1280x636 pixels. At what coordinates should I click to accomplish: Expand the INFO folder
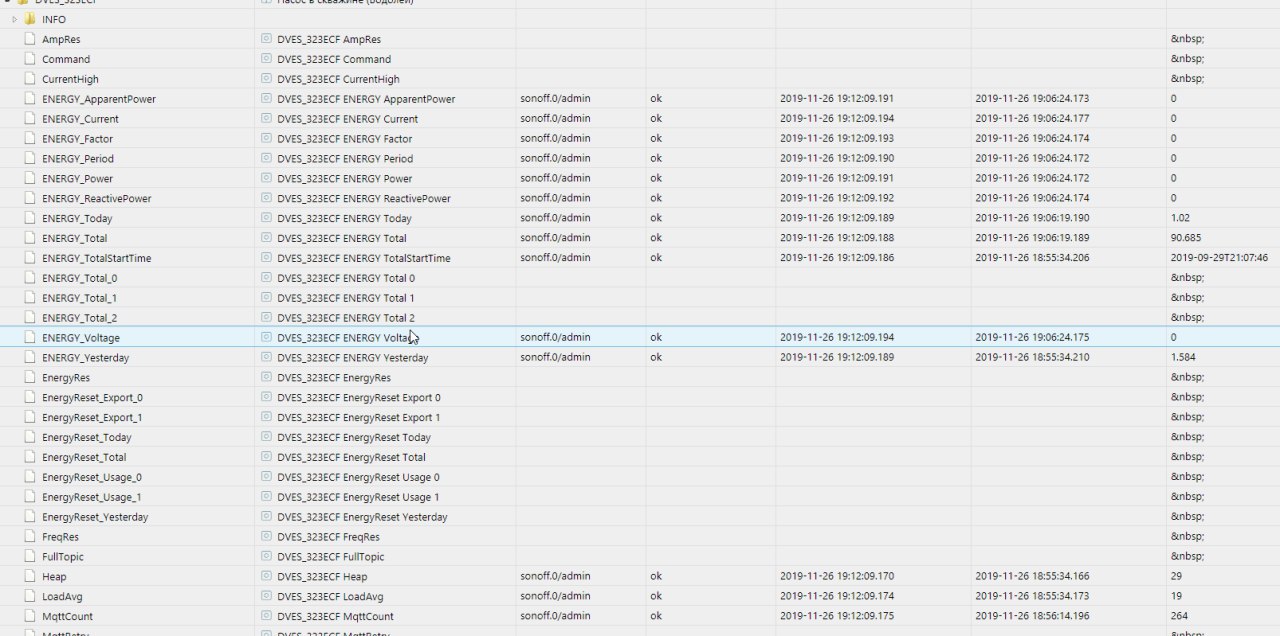point(15,19)
